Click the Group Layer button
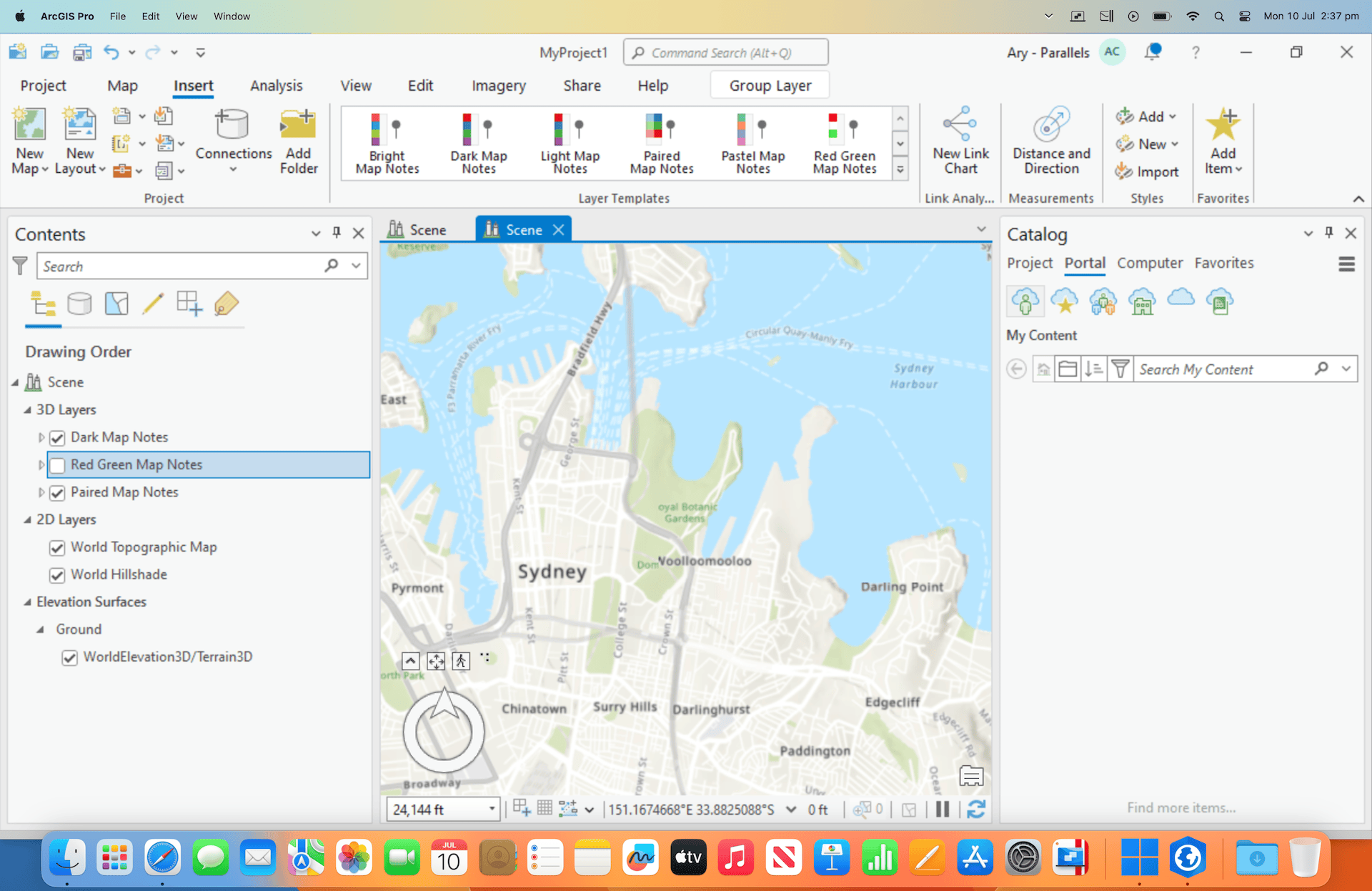 (x=770, y=85)
